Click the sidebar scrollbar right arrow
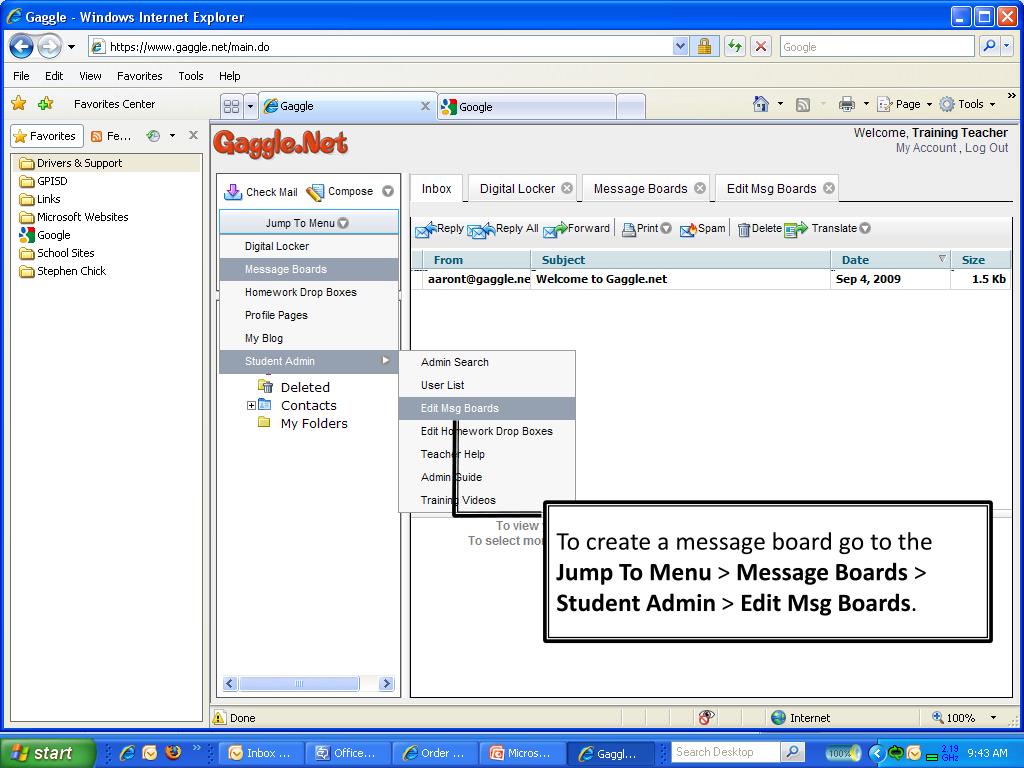The height and width of the screenshot is (768, 1024). (387, 683)
